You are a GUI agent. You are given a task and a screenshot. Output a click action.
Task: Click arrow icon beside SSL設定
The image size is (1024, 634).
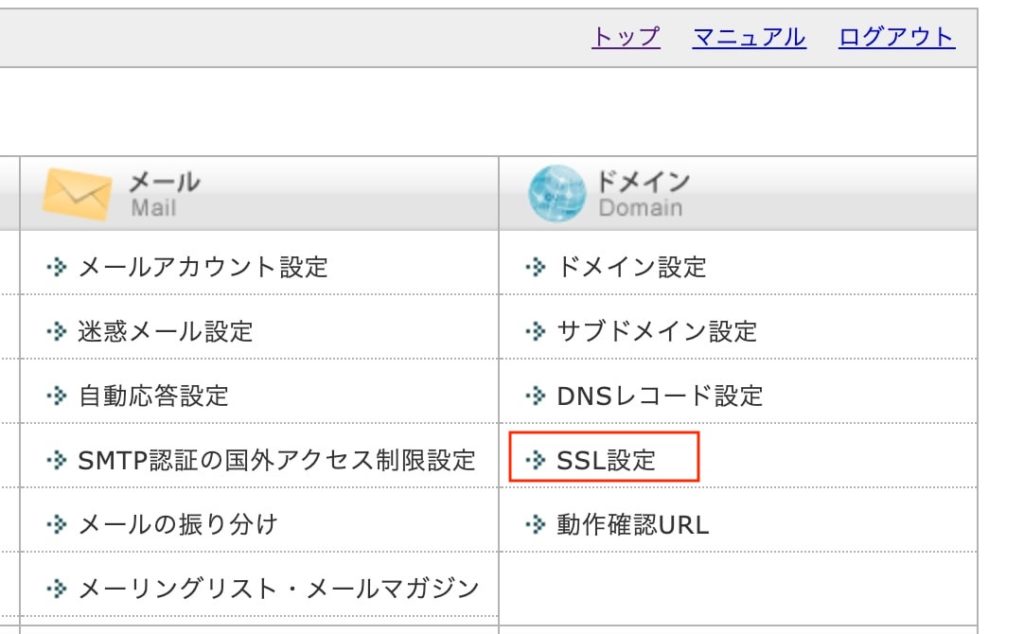536,460
